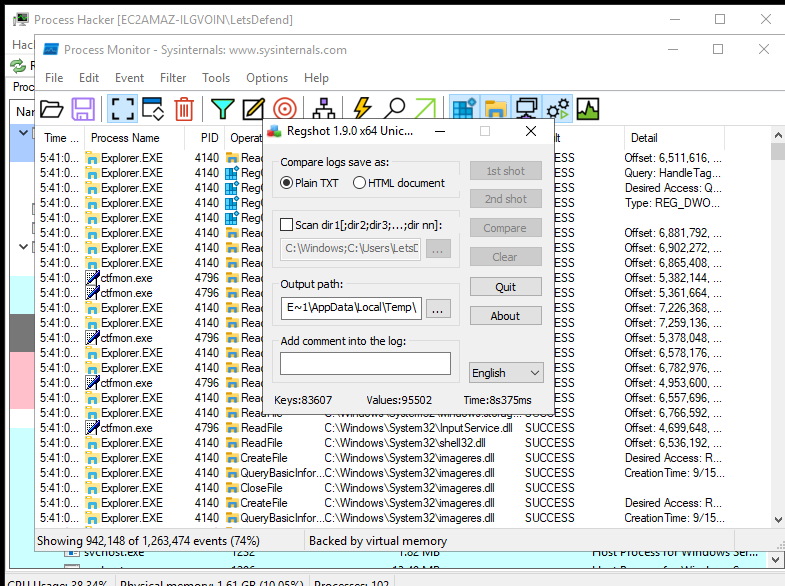Viewport: 785px width, 586px height.
Task: Collapse the lower tree node in Process Hacker
Action: coord(23,247)
